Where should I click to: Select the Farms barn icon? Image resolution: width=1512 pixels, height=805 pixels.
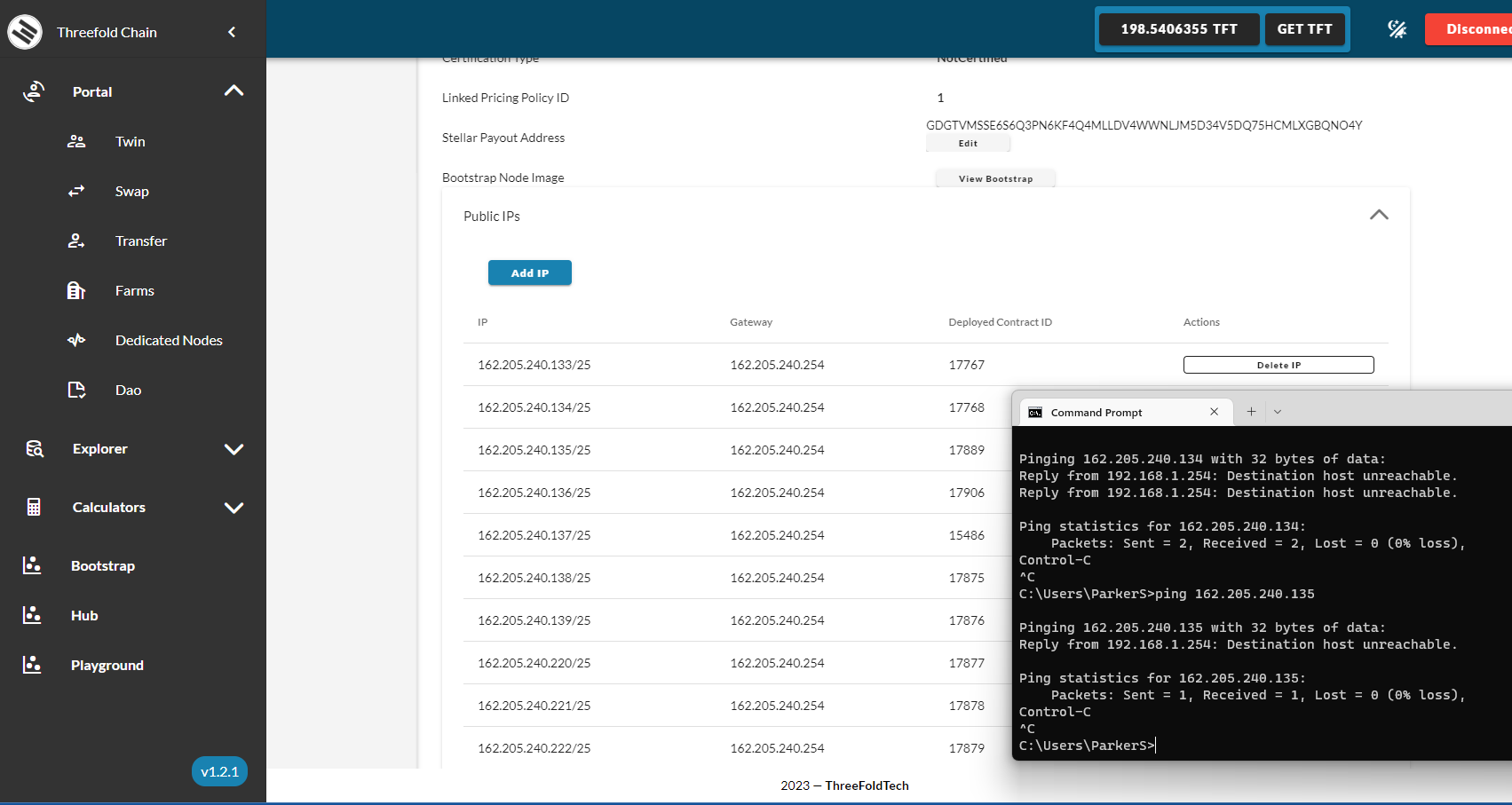(76, 290)
